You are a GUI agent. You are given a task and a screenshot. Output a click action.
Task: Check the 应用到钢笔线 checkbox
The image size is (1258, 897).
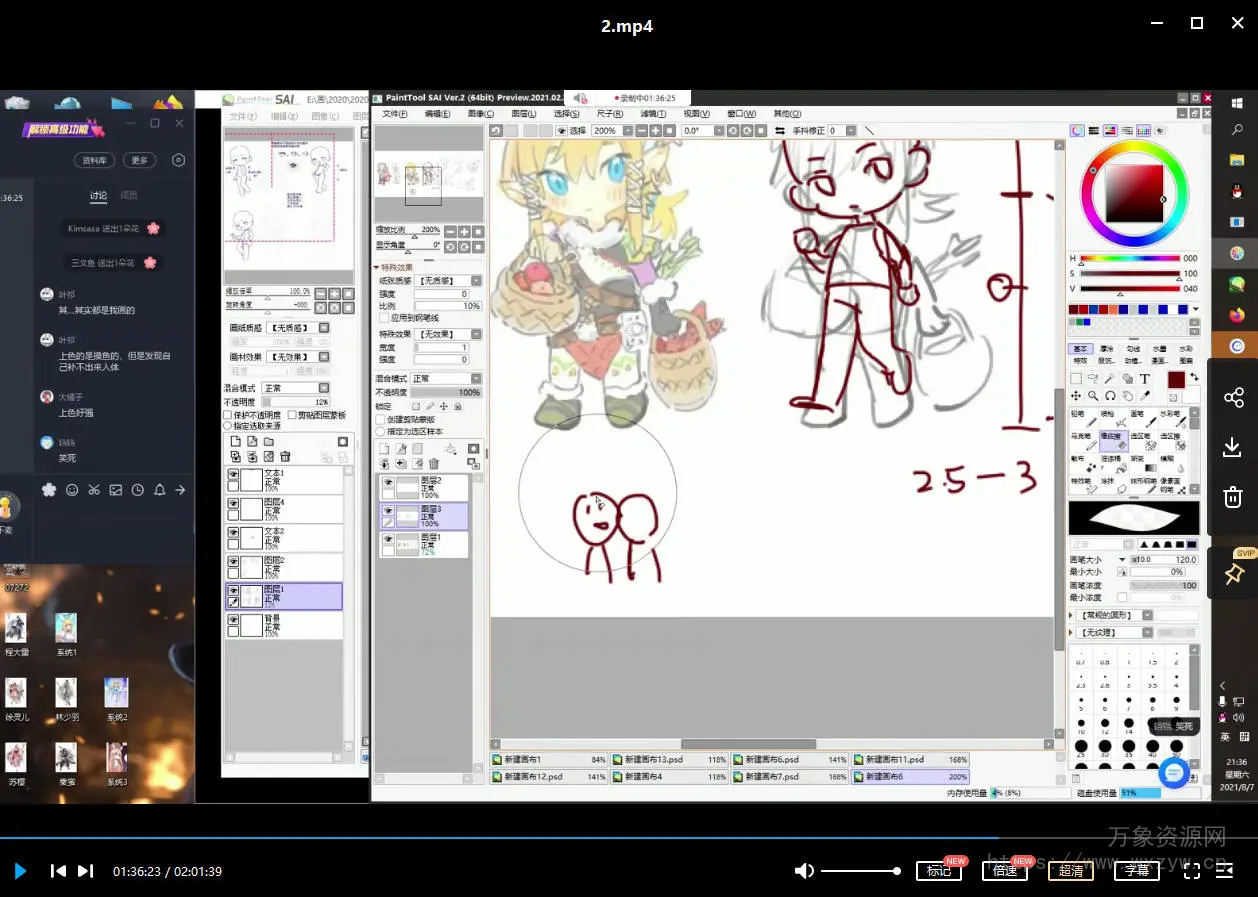(x=381, y=318)
